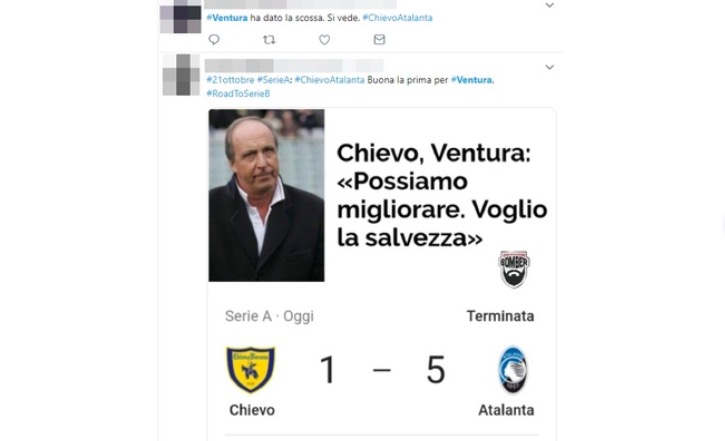This screenshot has height=441, width=725.
Task: Open the Chievo yellow crest logo
Action: [x=251, y=370]
